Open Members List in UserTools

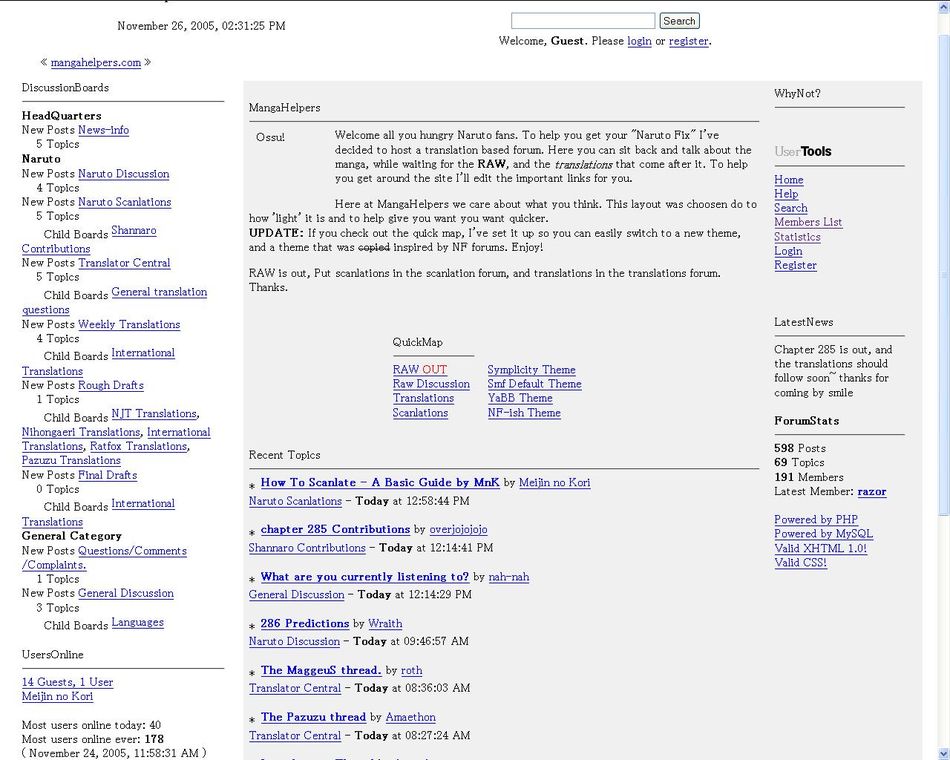[x=808, y=222]
